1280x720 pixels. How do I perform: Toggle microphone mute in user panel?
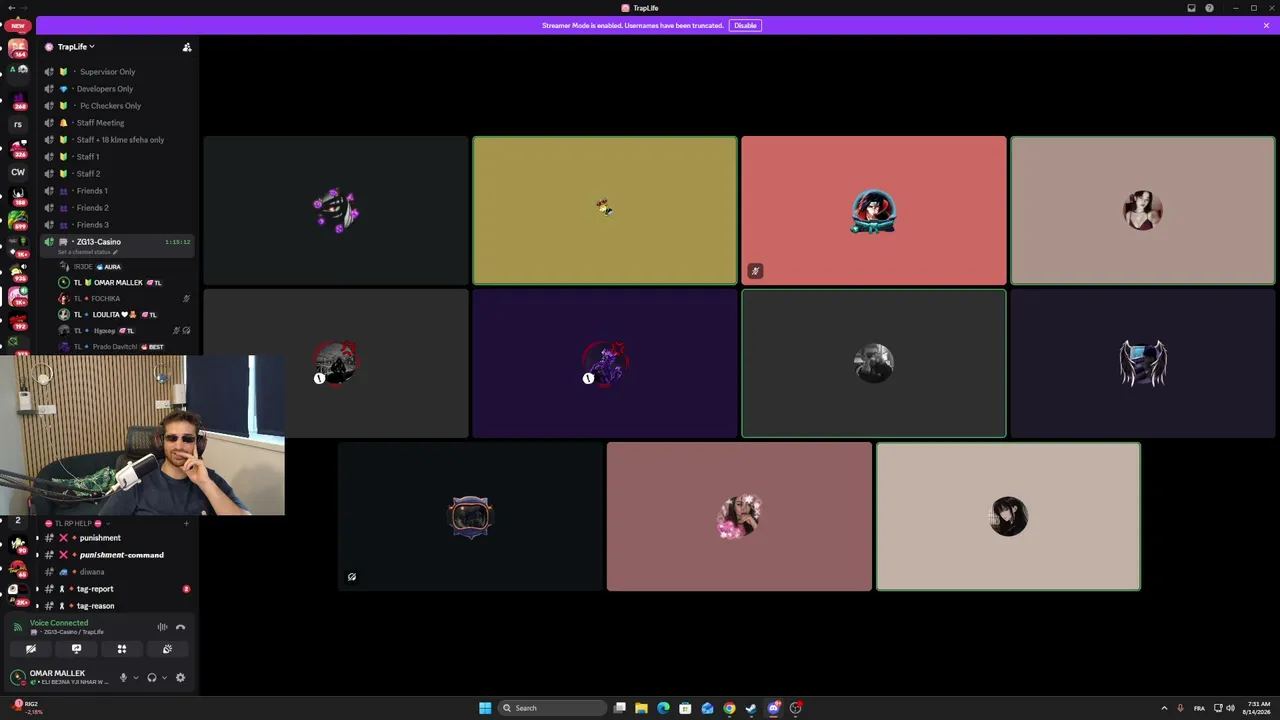124,677
